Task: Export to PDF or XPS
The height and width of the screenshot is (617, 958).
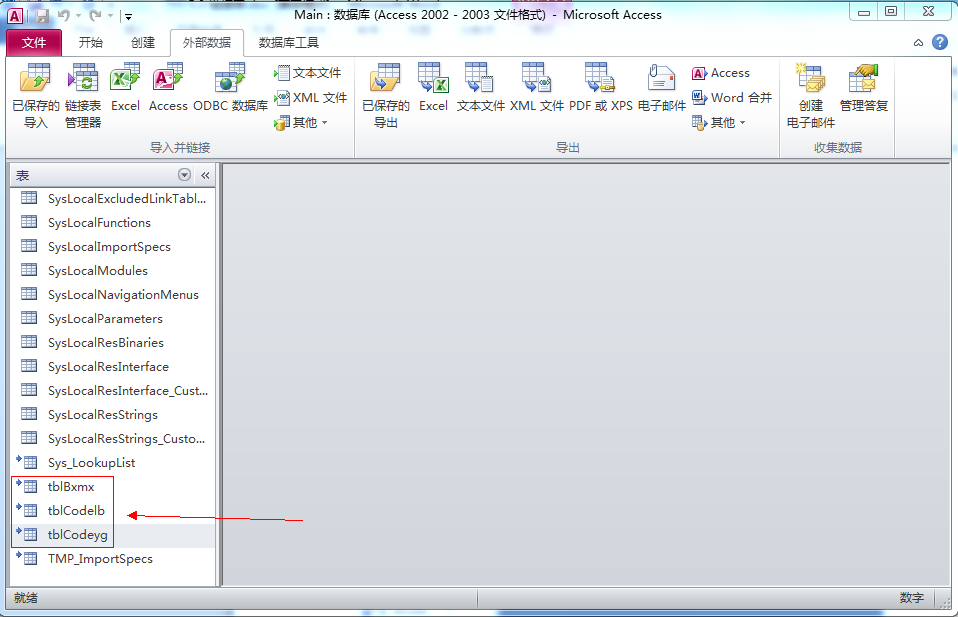Action: [601, 88]
